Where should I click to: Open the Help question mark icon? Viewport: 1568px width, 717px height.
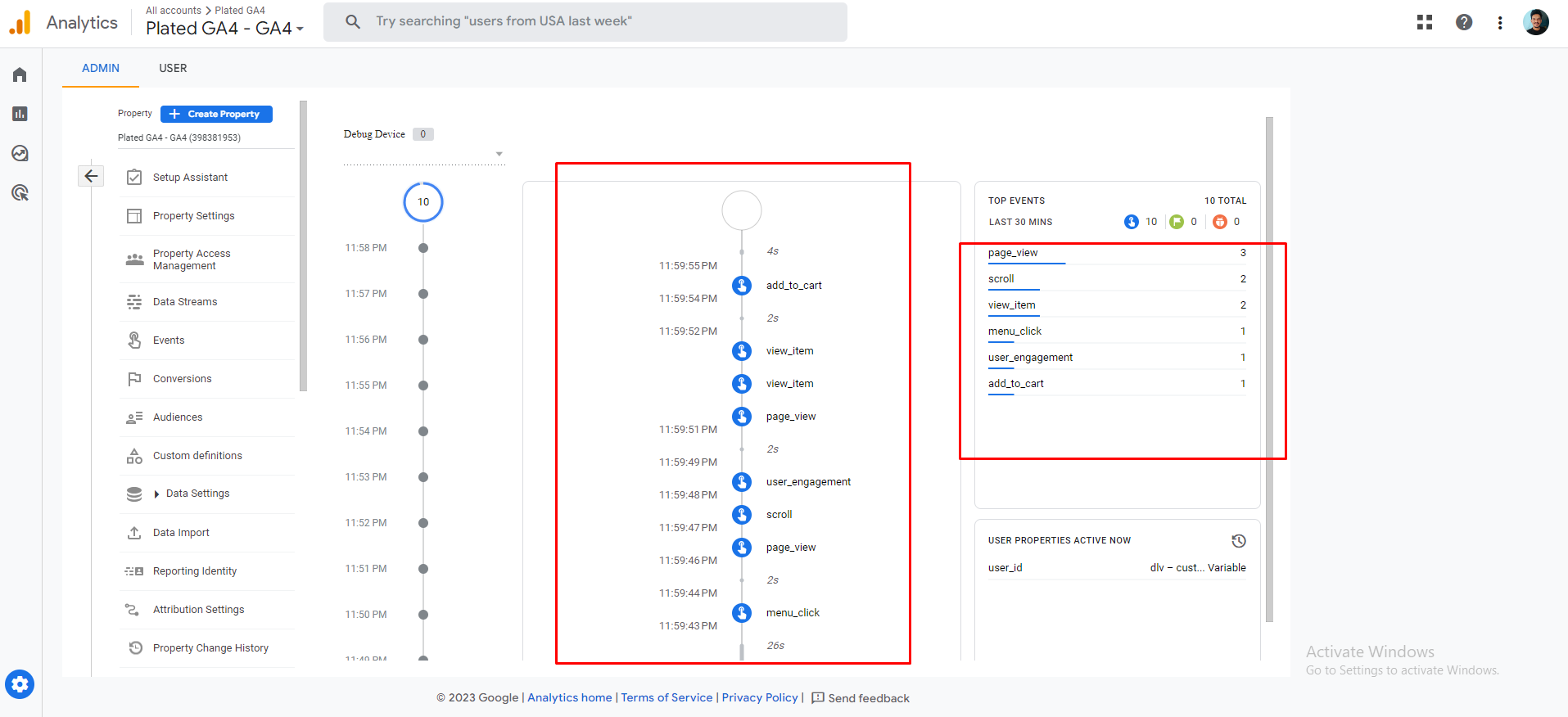pos(1464,22)
